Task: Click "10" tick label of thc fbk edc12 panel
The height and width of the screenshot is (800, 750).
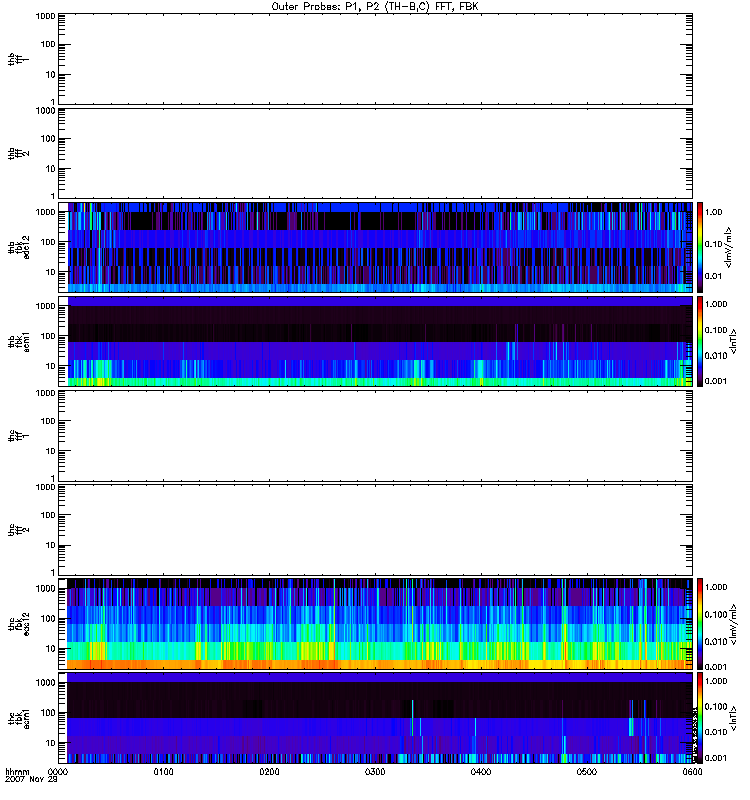Action: (x=51, y=648)
